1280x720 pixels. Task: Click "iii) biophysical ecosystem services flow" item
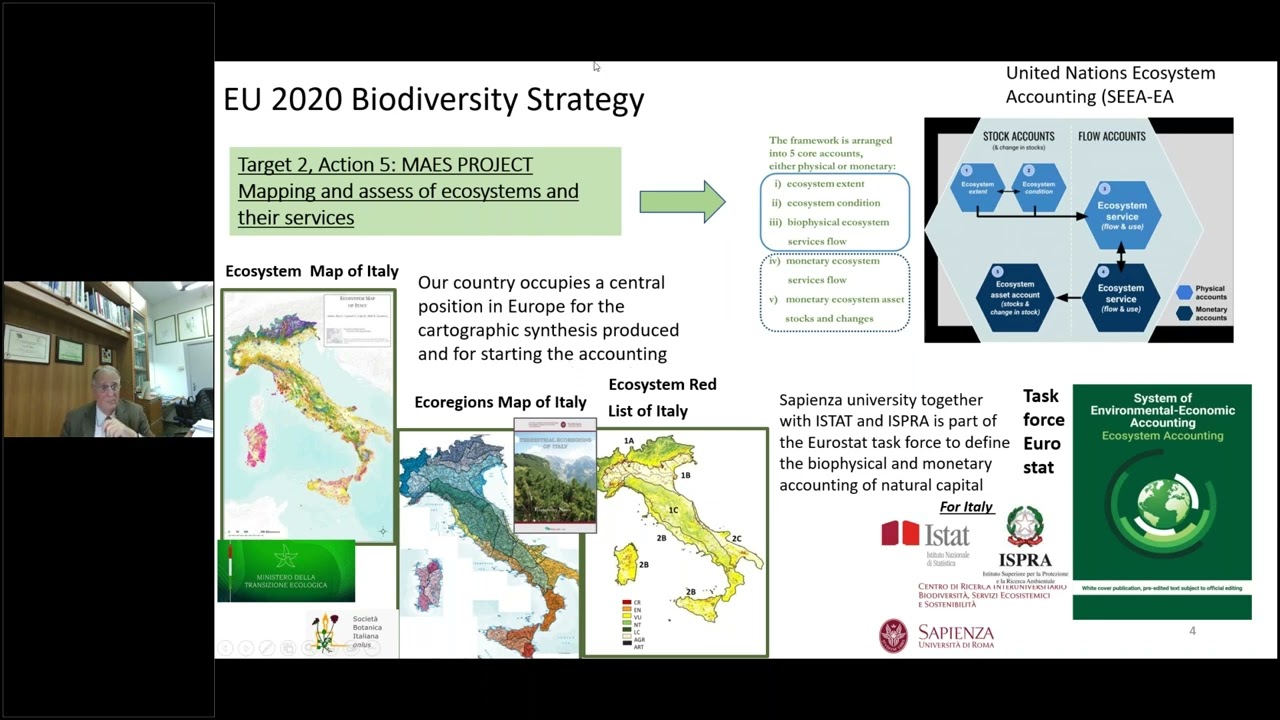coord(828,232)
